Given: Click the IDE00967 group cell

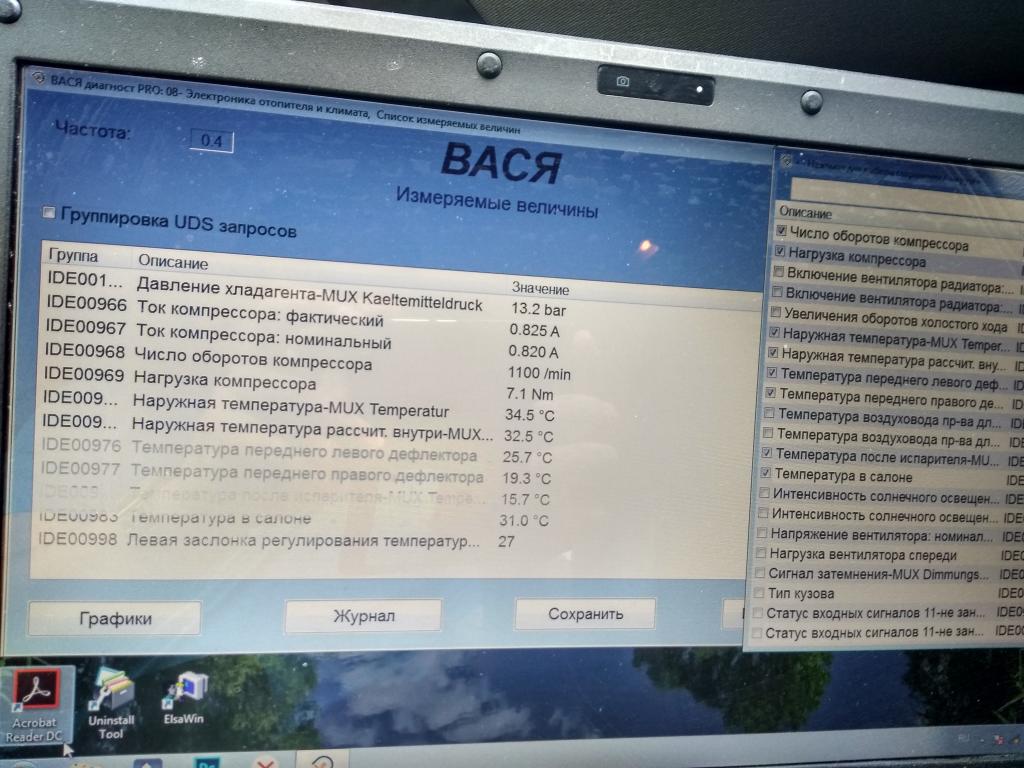Looking at the screenshot, I should [x=85, y=327].
